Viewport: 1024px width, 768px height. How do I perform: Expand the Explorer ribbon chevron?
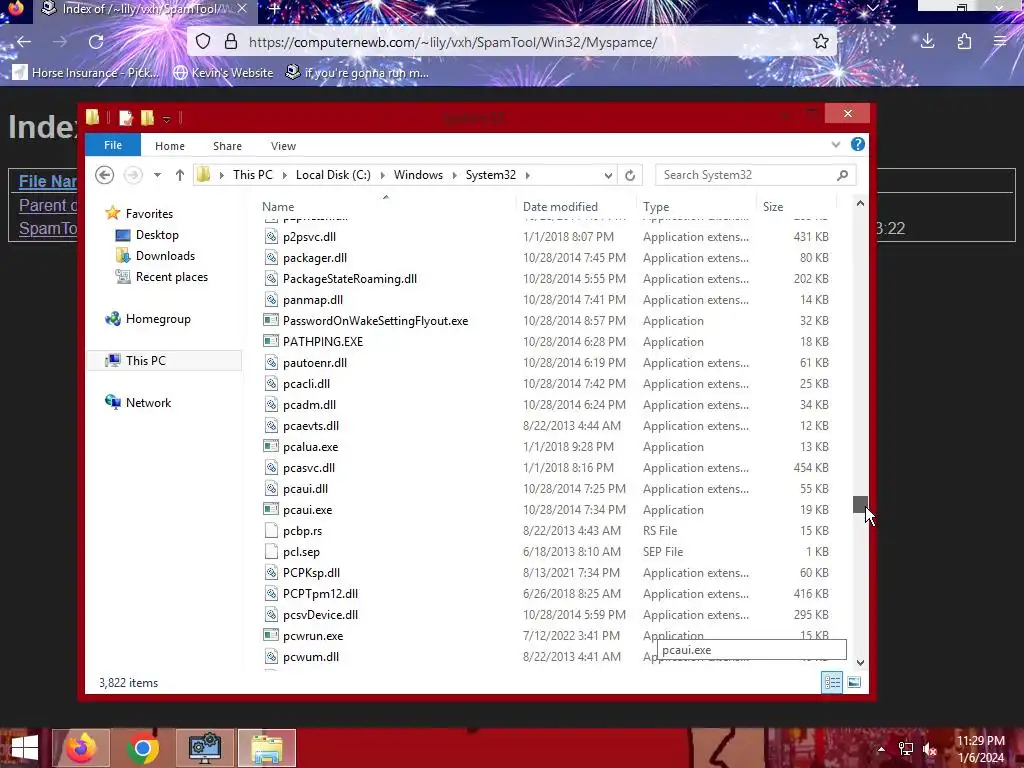[x=835, y=145]
